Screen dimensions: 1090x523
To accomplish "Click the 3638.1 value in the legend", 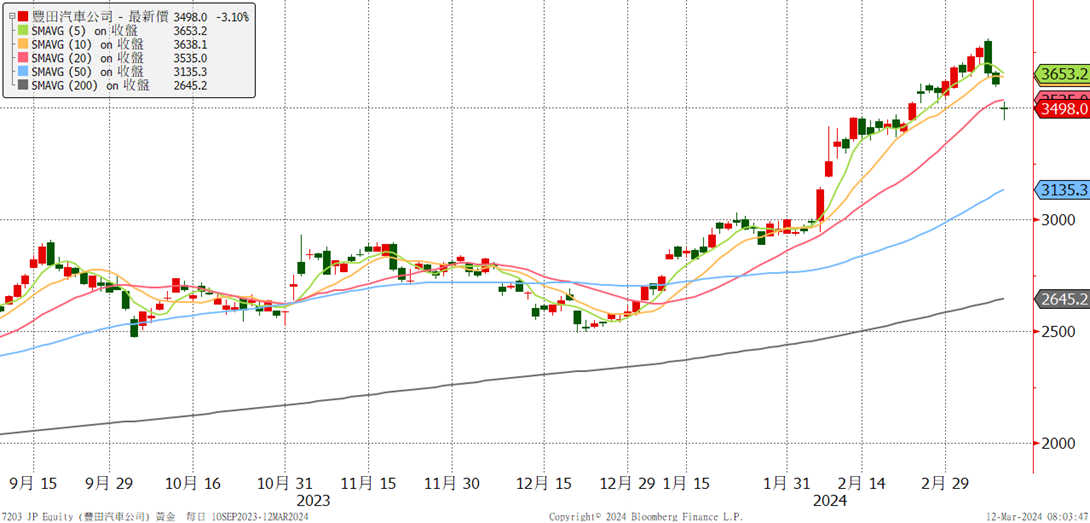I will coord(192,45).
